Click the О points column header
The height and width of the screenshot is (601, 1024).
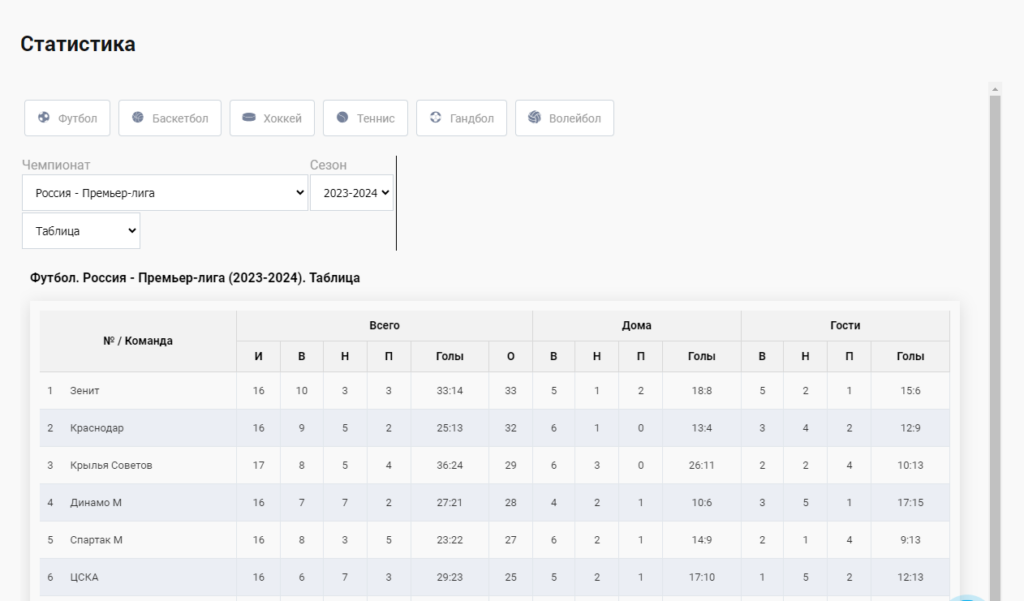511,356
